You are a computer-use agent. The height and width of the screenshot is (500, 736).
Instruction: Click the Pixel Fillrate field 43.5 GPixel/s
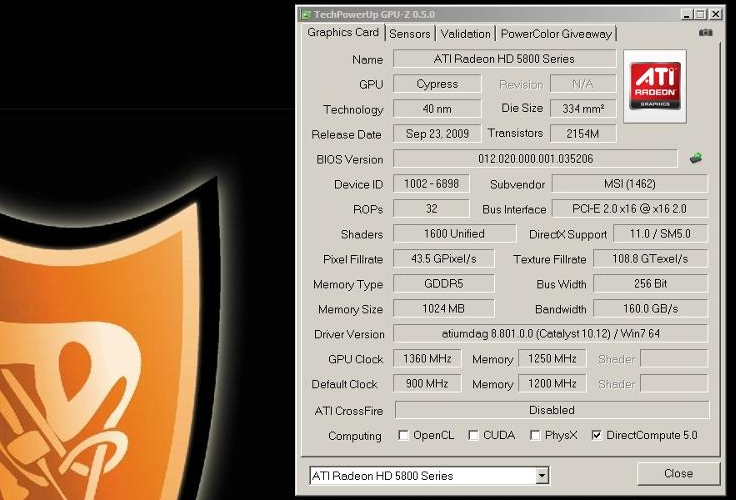coord(444,258)
